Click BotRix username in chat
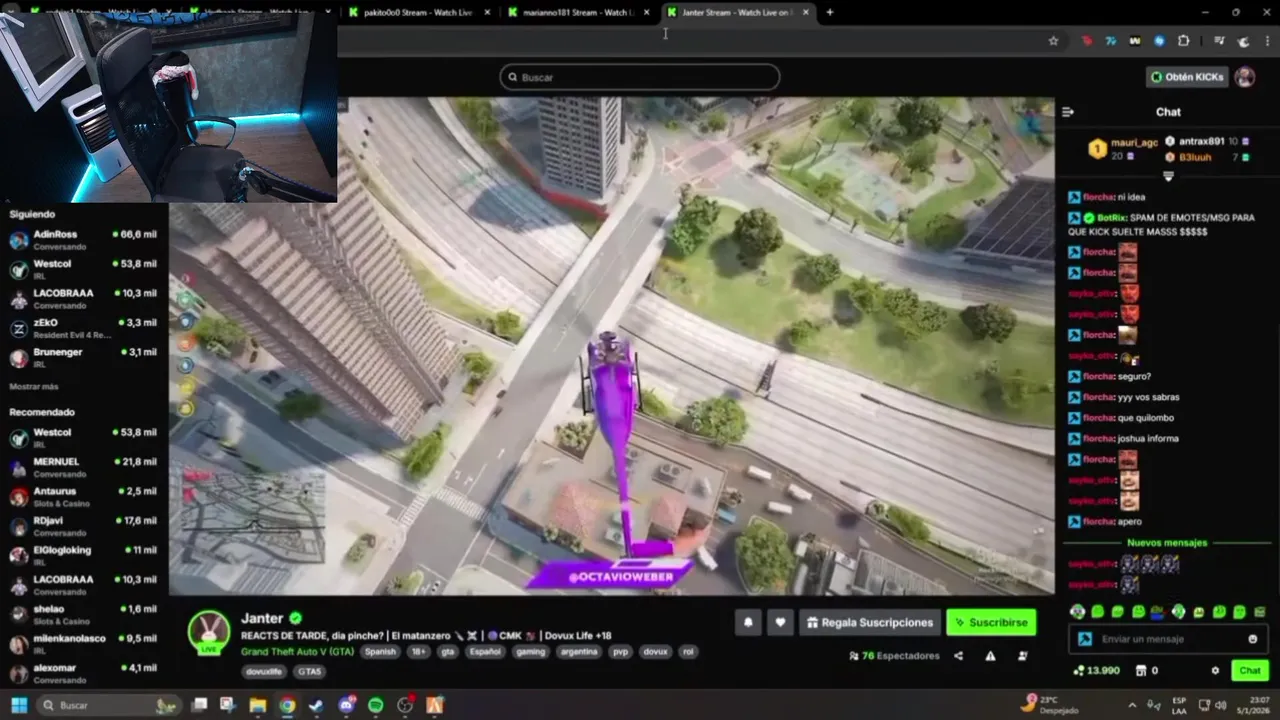This screenshot has width=1280, height=720. pos(1113,217)
